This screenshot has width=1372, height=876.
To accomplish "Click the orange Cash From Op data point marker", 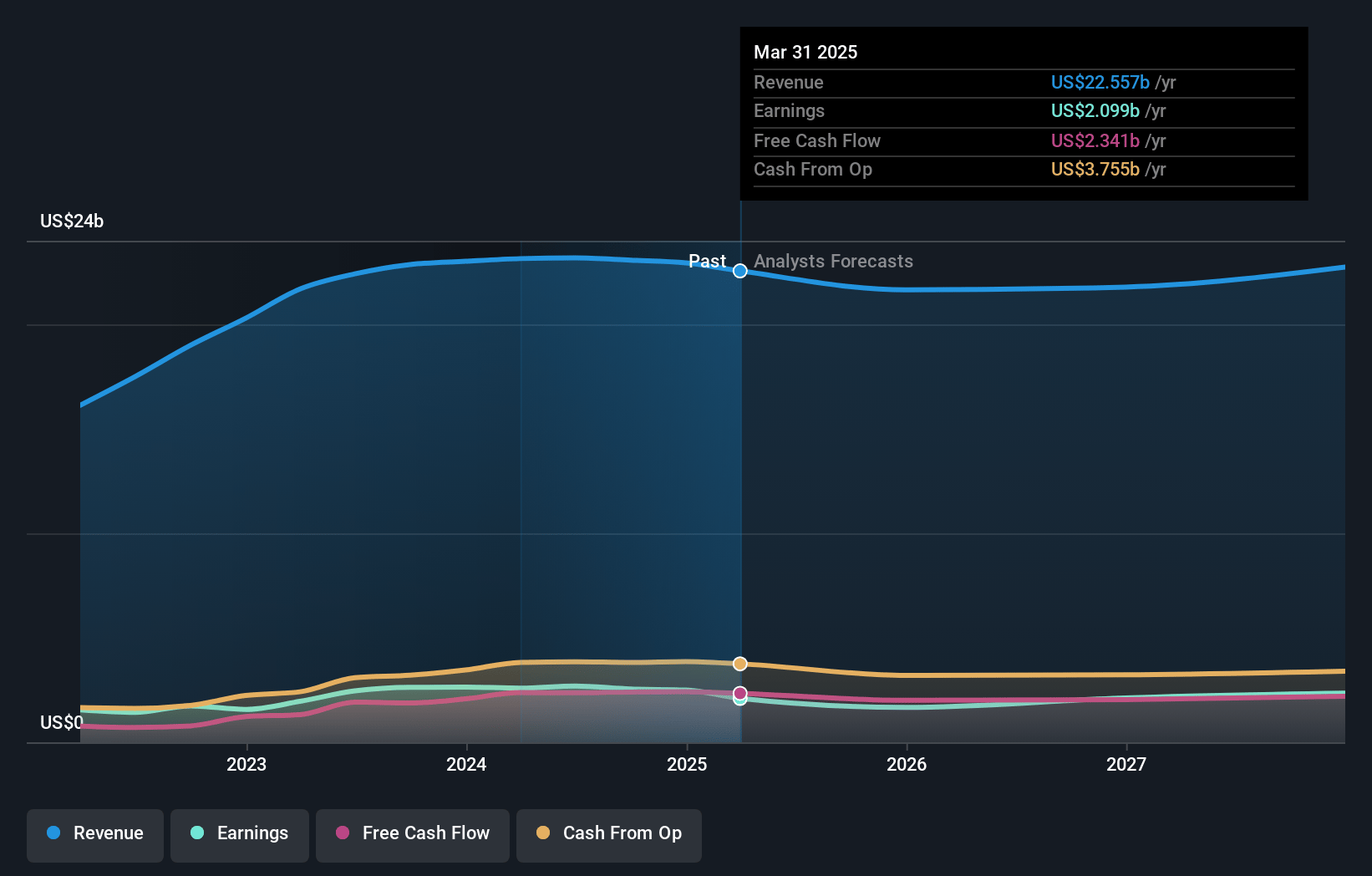I will click(740, 664).
